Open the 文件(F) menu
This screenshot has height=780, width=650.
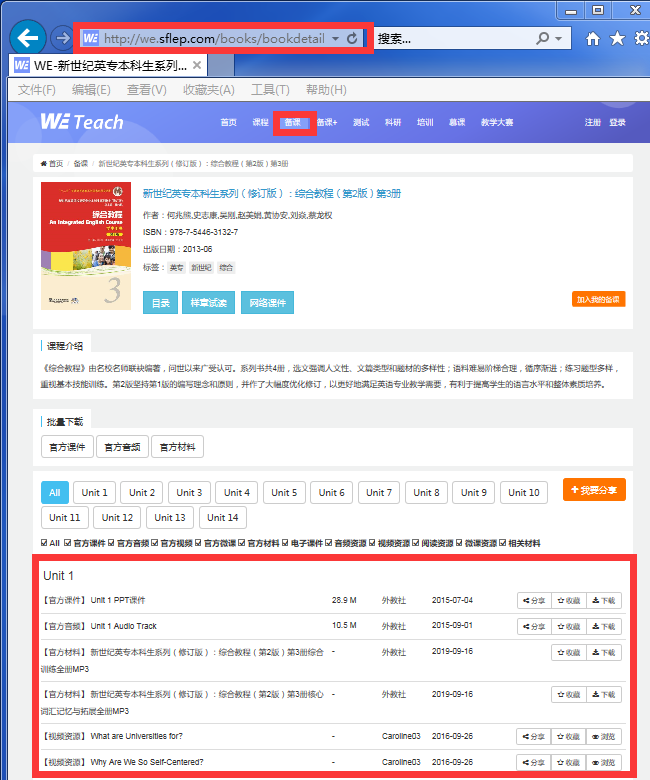coord(36,90)
